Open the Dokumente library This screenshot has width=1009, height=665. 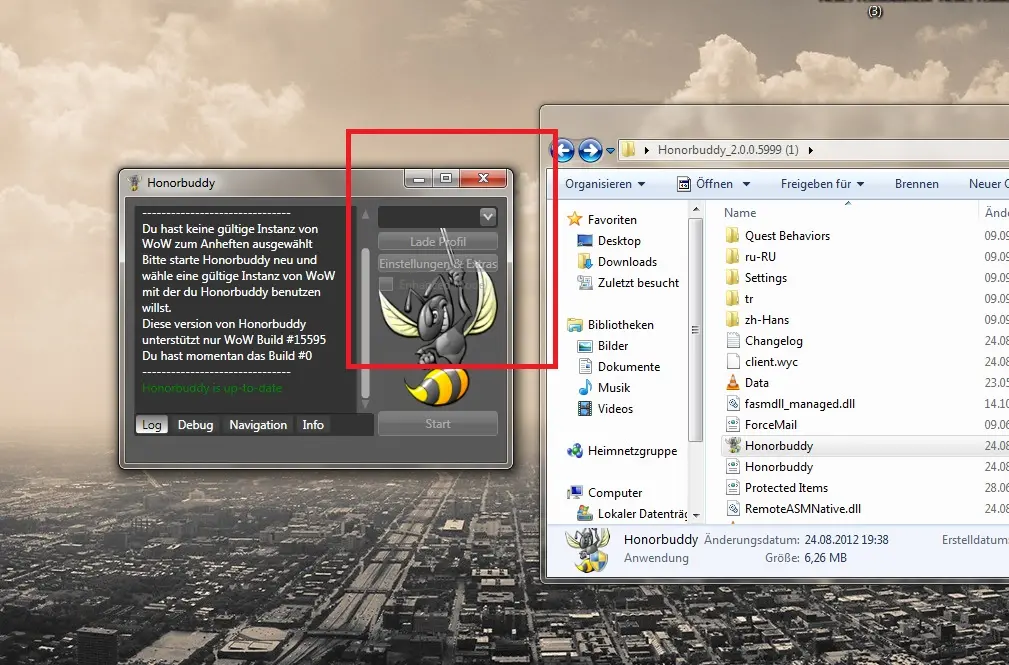pyautogui.click(x=618, y=367)
